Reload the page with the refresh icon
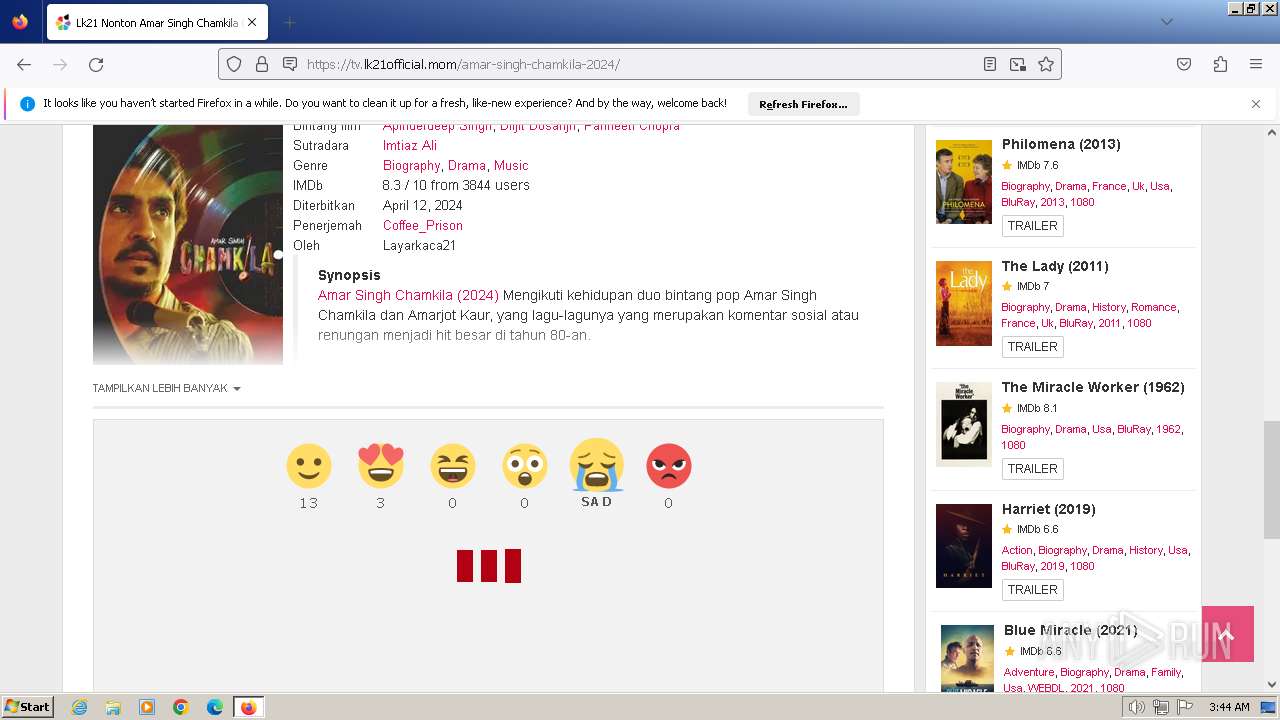This screenshot has height=720, width=1280. 96,64
